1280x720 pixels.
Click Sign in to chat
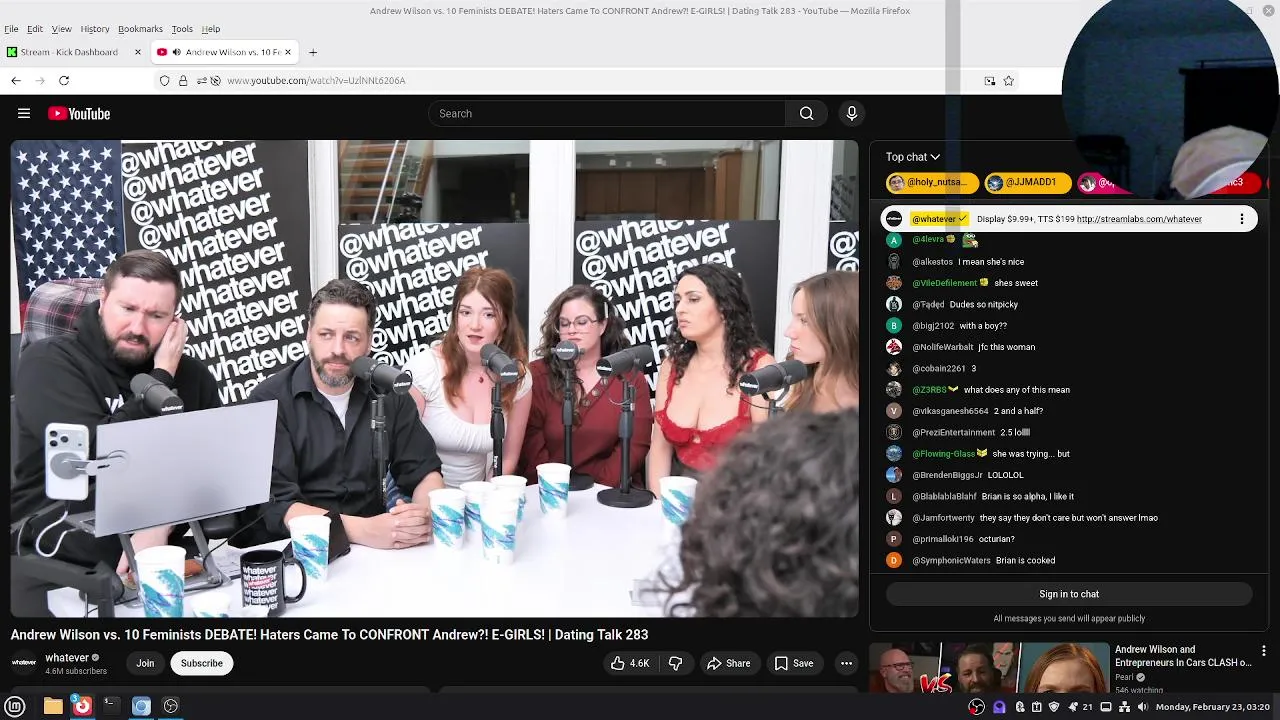click(x=1069, y=594)
